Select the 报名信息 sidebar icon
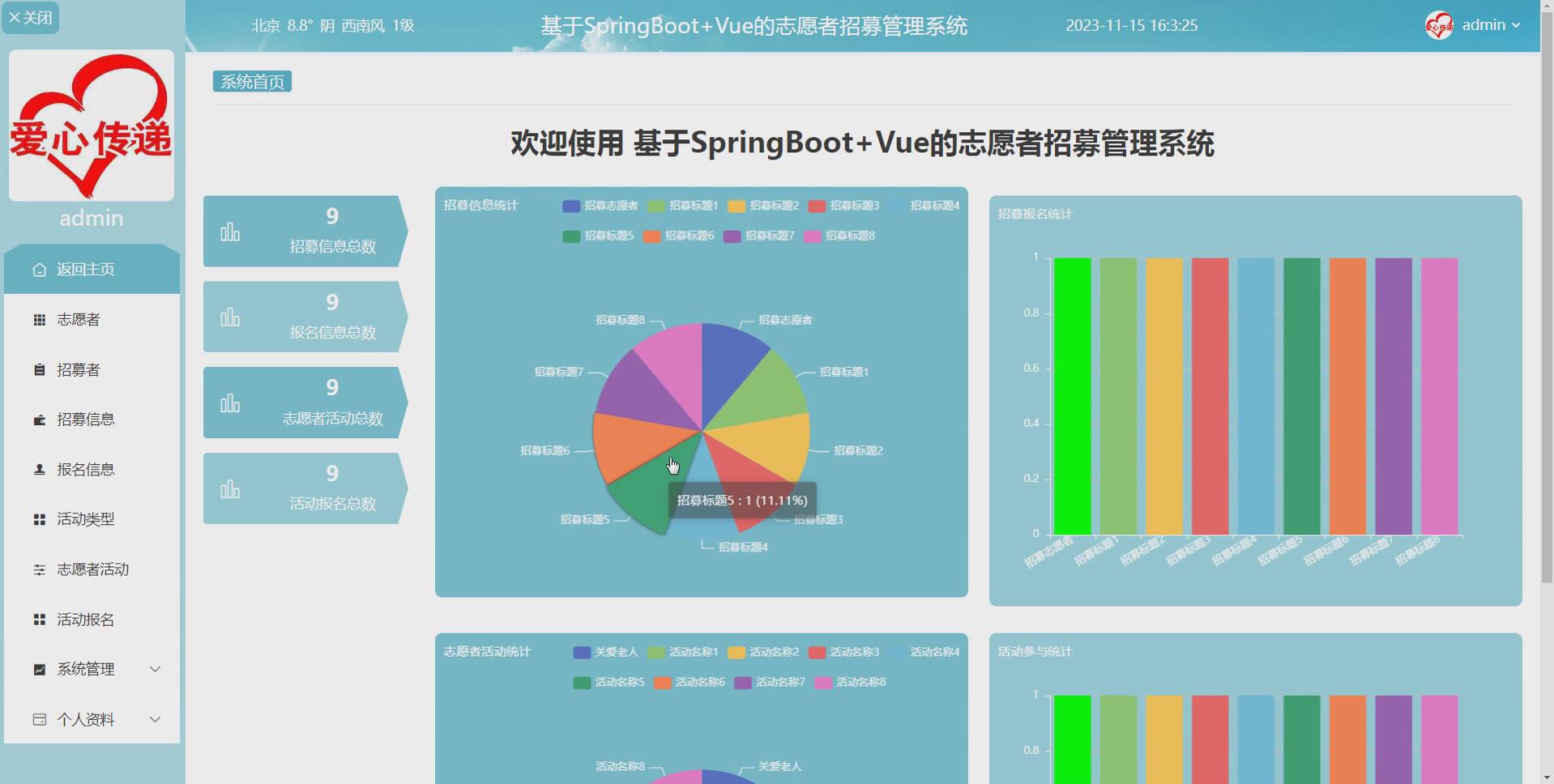 (x=38, y=469)
